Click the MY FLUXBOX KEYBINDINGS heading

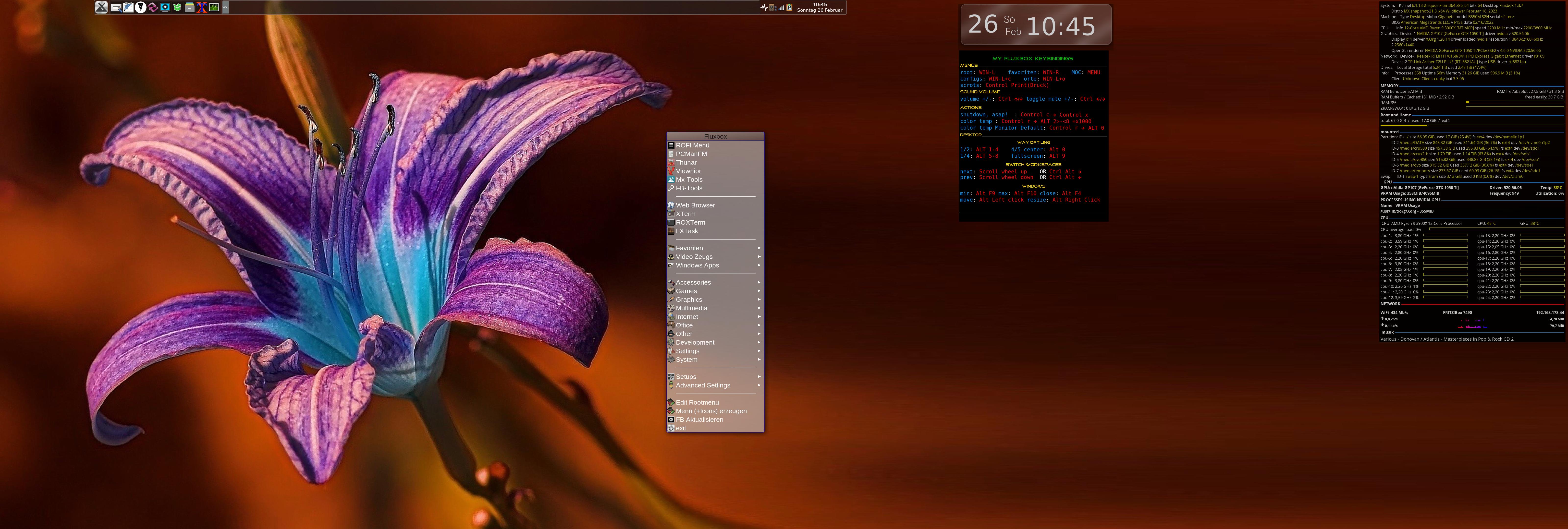pyautogui.click(x=1033, y=59)
